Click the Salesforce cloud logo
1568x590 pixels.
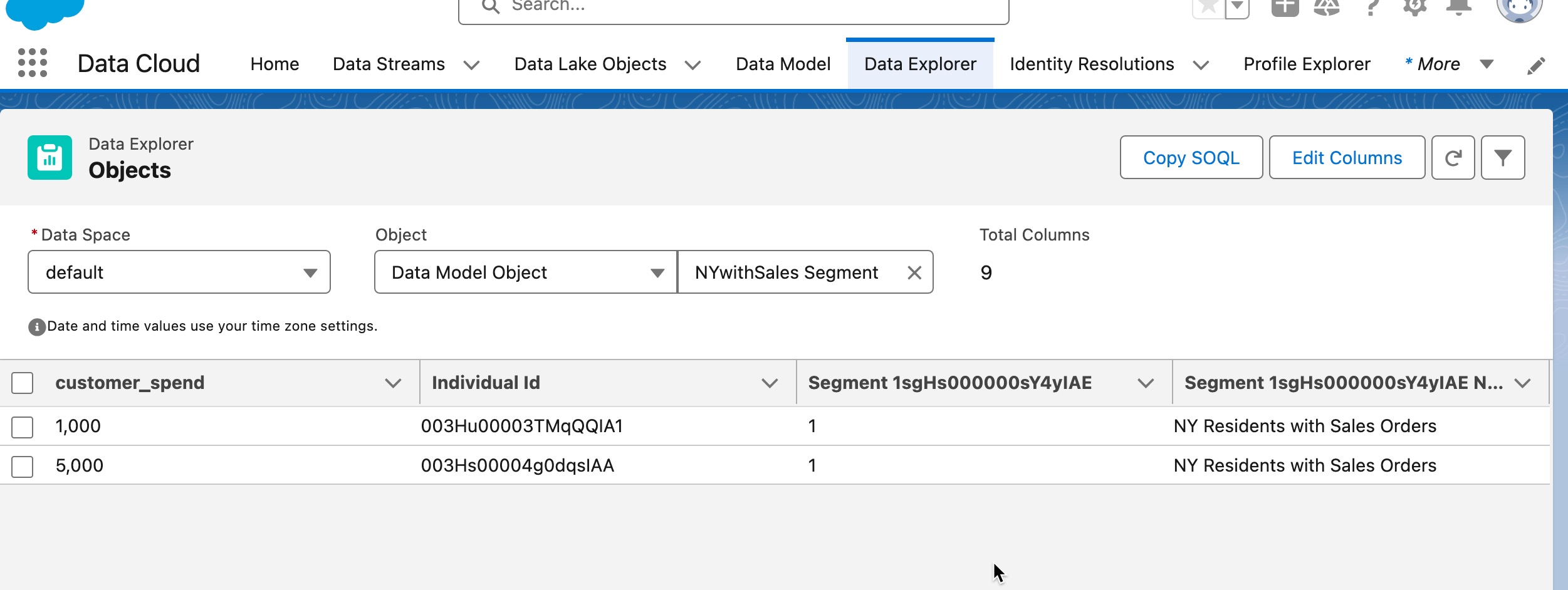click(45, 13)
